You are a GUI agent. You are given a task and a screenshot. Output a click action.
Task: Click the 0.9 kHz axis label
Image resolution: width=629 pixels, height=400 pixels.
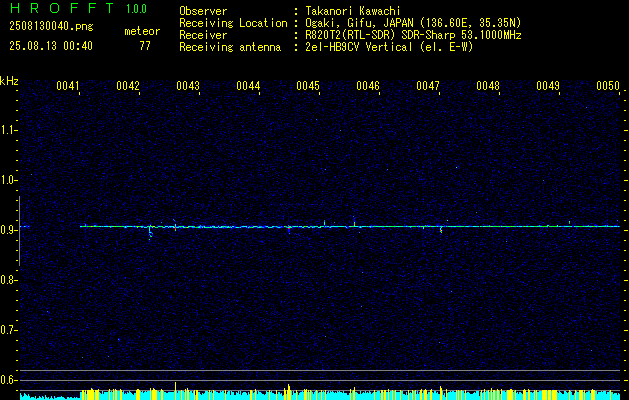(x=8, y=230)
